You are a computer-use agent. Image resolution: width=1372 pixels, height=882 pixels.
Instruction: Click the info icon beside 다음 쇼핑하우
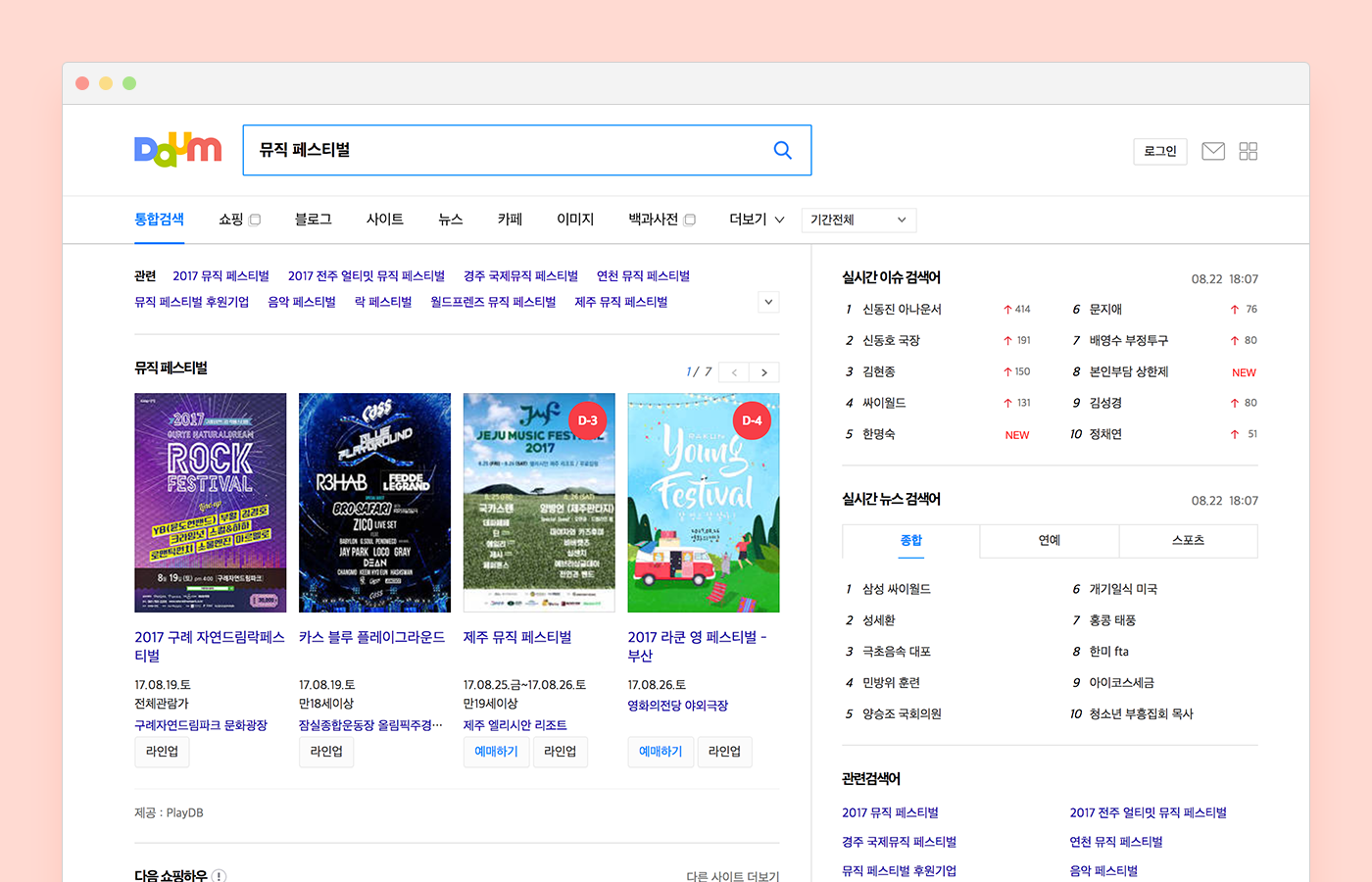pyautogui.click(x=219, y=876)
